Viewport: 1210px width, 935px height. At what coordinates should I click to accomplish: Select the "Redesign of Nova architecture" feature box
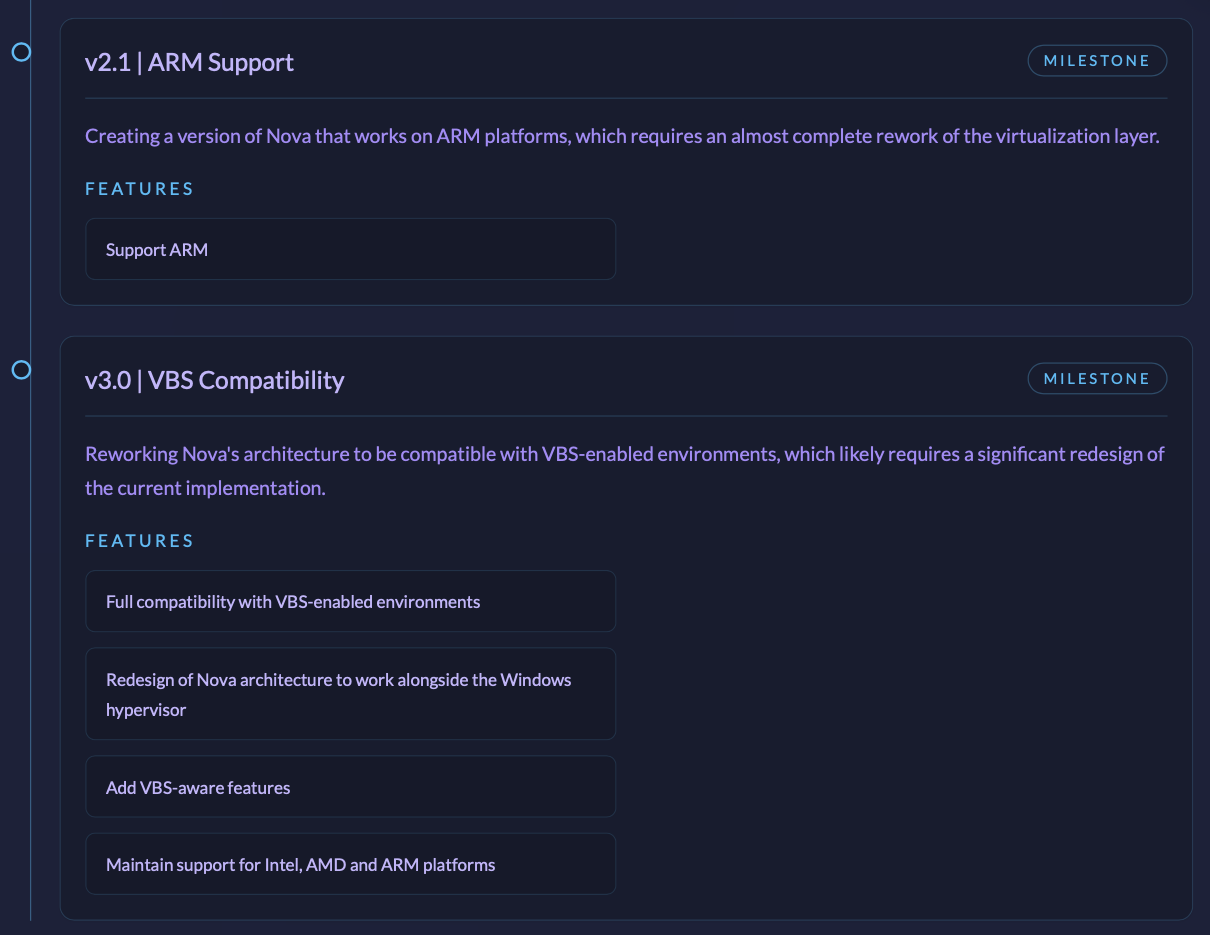click(350, 694)
